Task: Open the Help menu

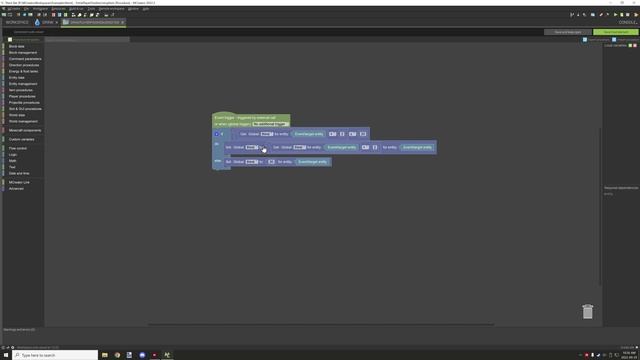Action: pos(146,9)
